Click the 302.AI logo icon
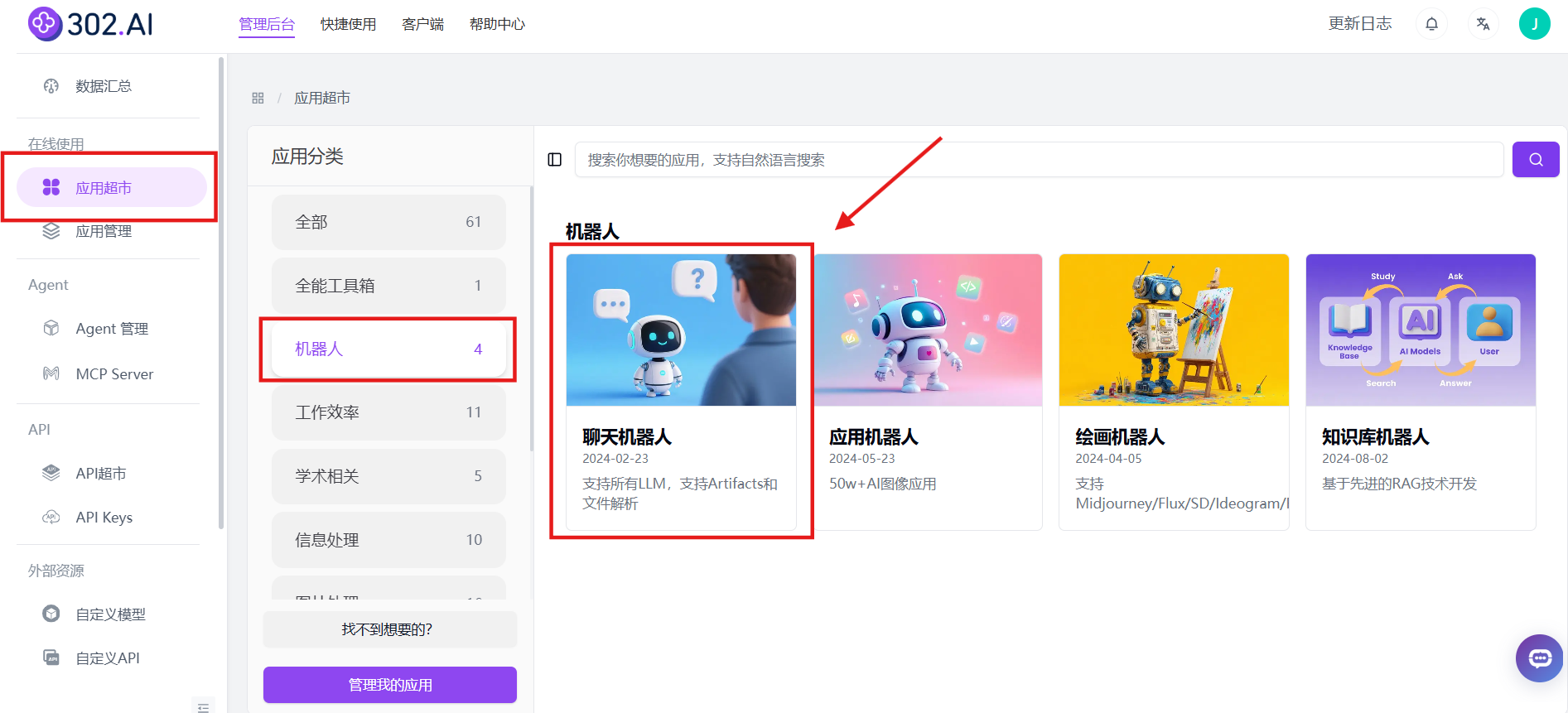1568x713 pixels. [45, 24]
